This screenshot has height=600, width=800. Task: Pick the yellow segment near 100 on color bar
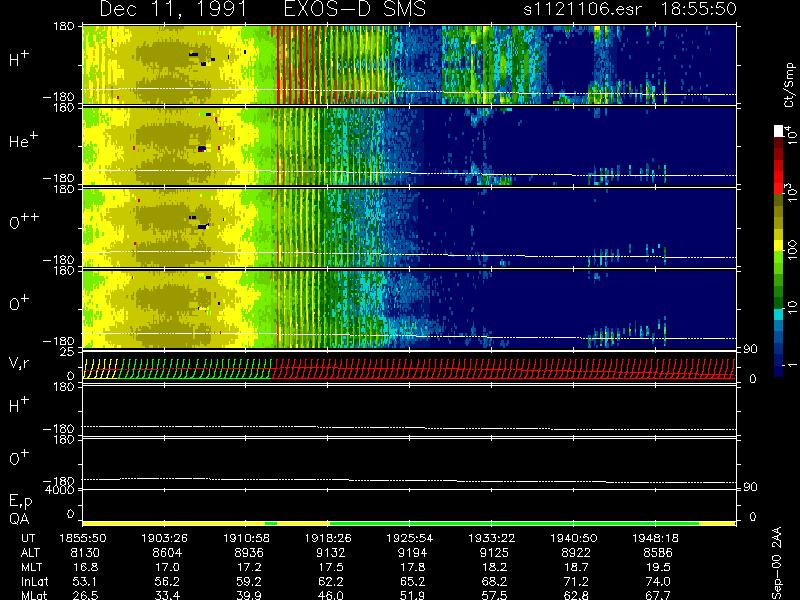click(x=778, y=246)
